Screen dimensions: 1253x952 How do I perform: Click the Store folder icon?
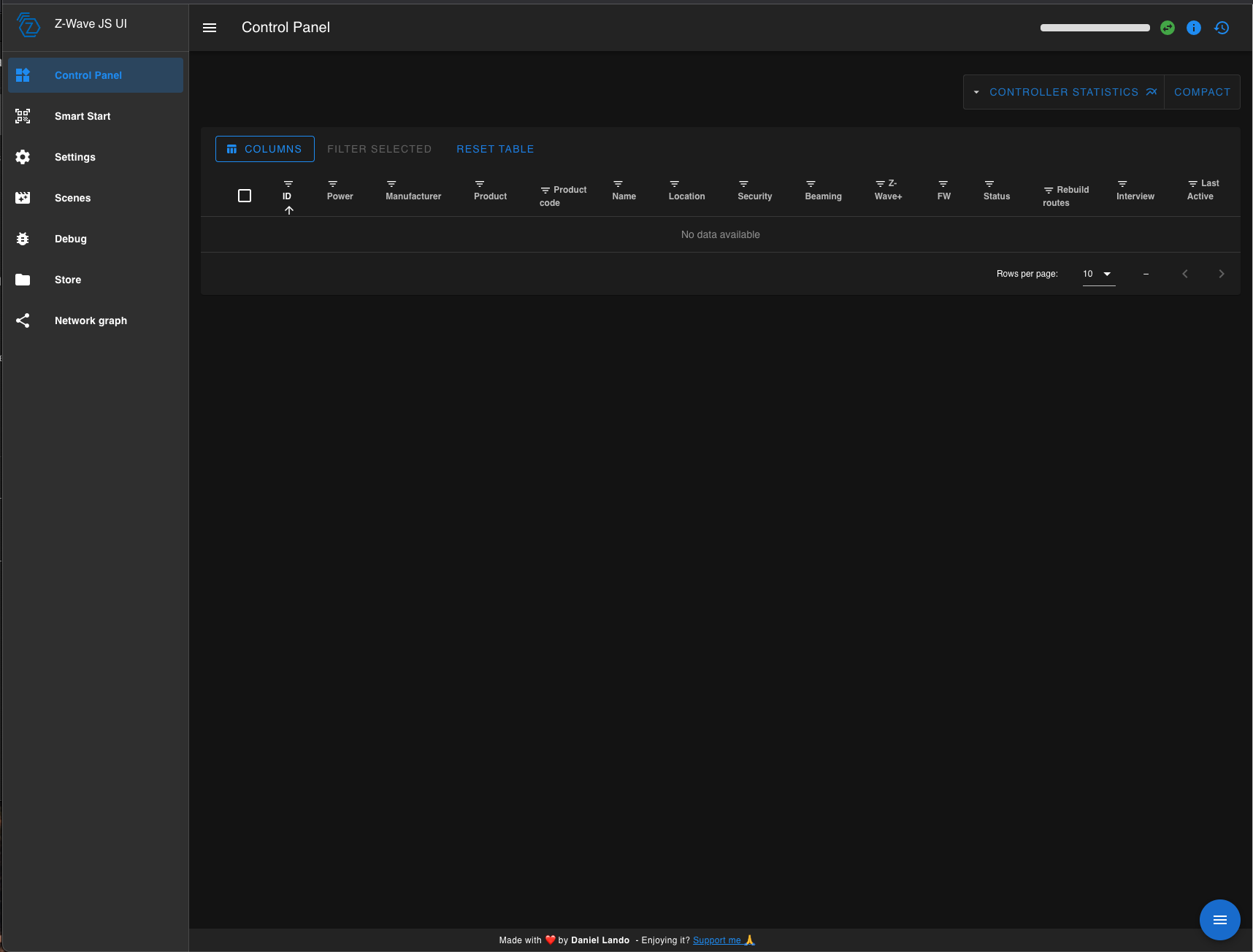pyautogui.click(x=23, y=280)
